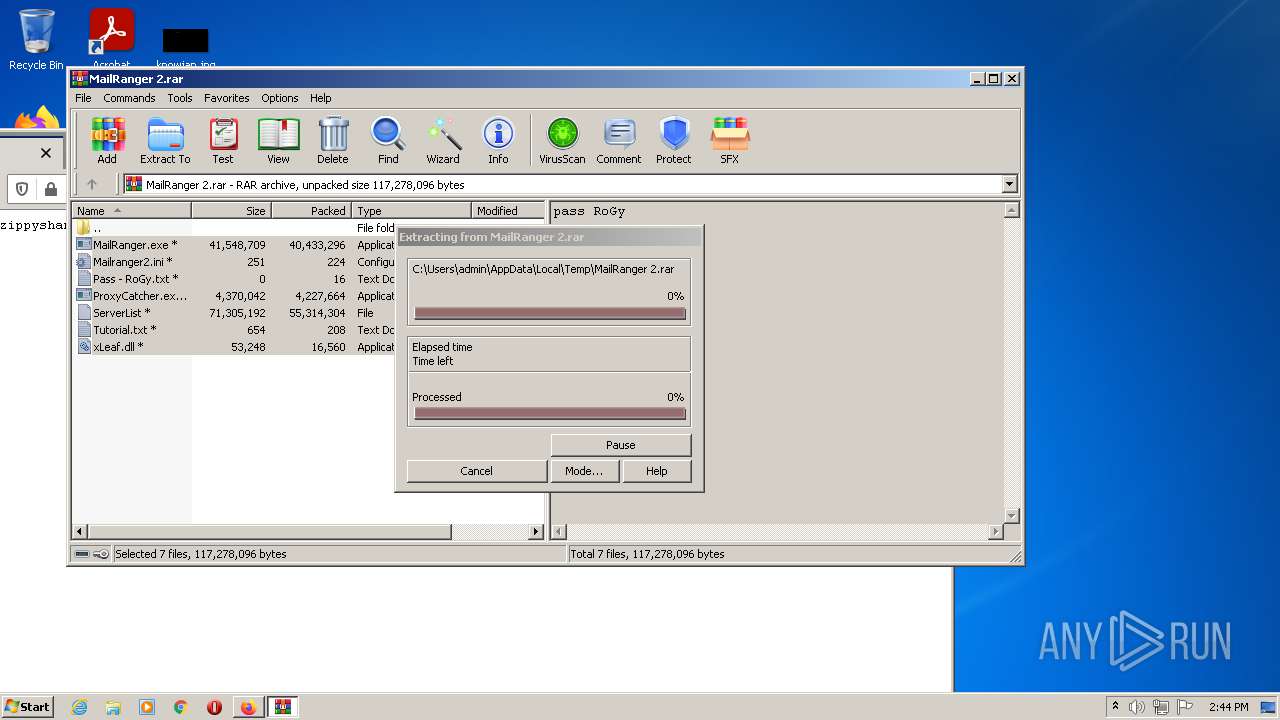
Task: Open the Comment toolbar icon
Action: coord(619,140)
